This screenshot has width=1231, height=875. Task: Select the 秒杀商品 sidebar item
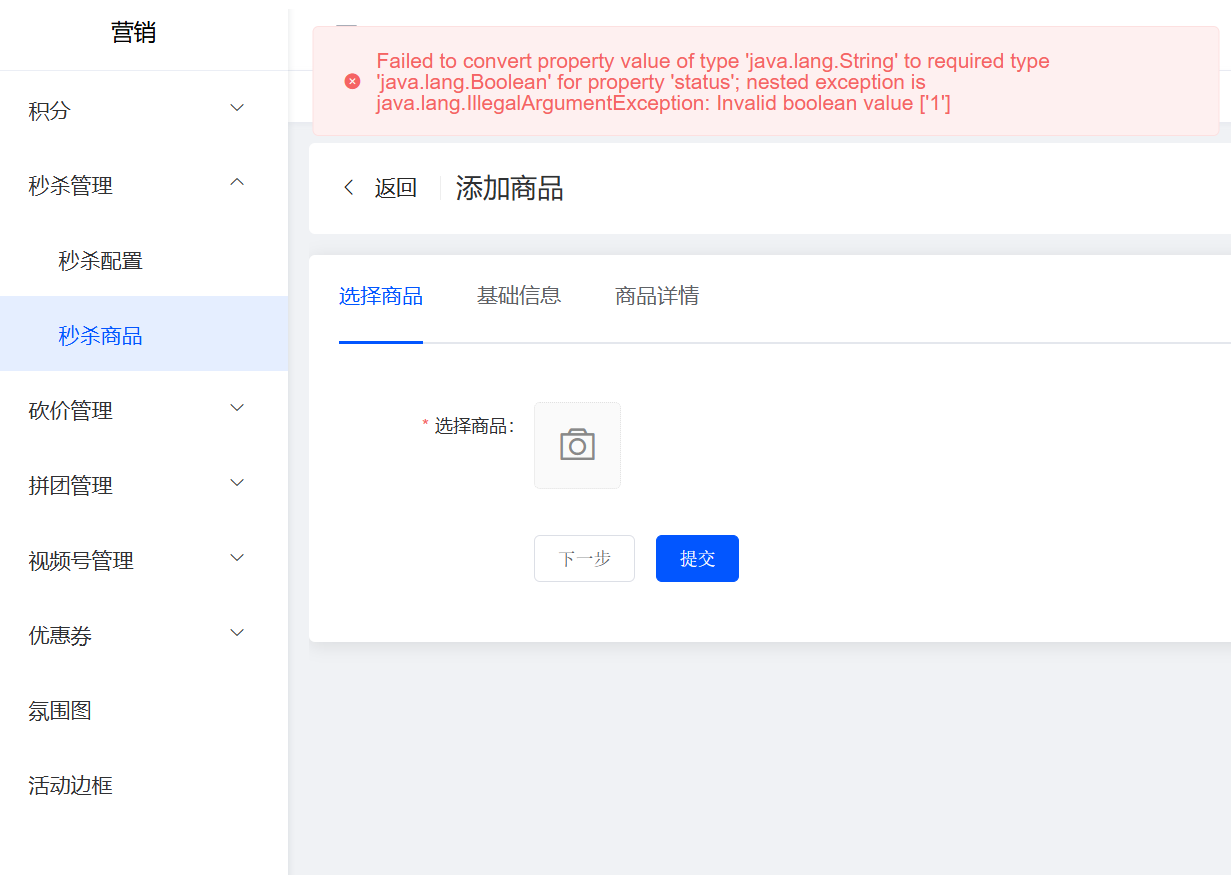coord(101,336)
